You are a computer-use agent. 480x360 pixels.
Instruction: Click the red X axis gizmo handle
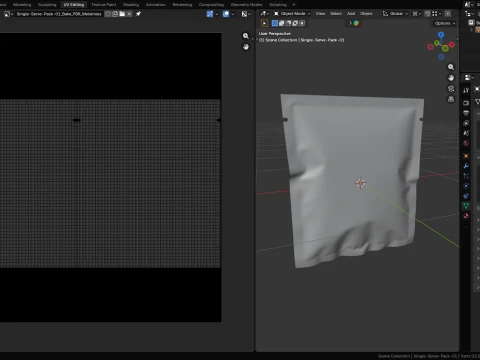pos(452,44)
